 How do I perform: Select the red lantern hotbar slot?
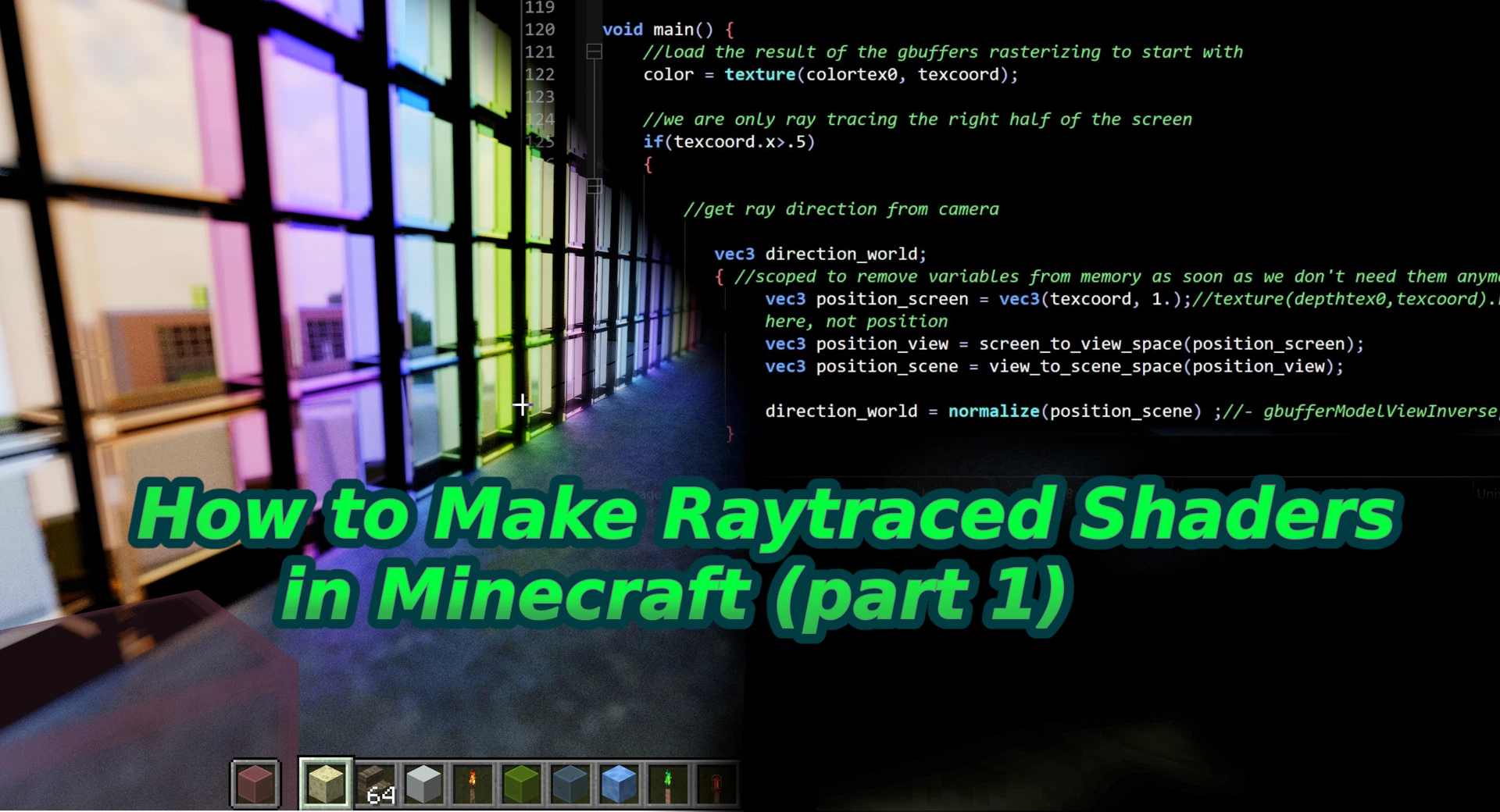click(x=716, y=783)
